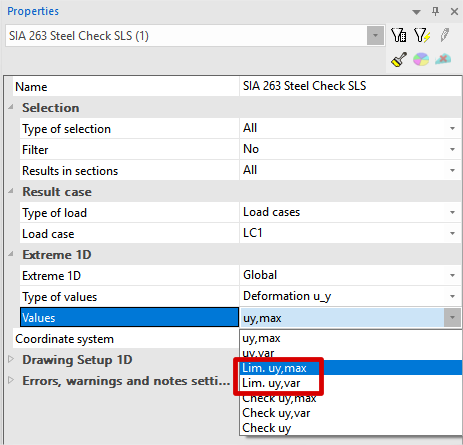
Task: Collapse the Selection group
Action: [x=11, y=107]
